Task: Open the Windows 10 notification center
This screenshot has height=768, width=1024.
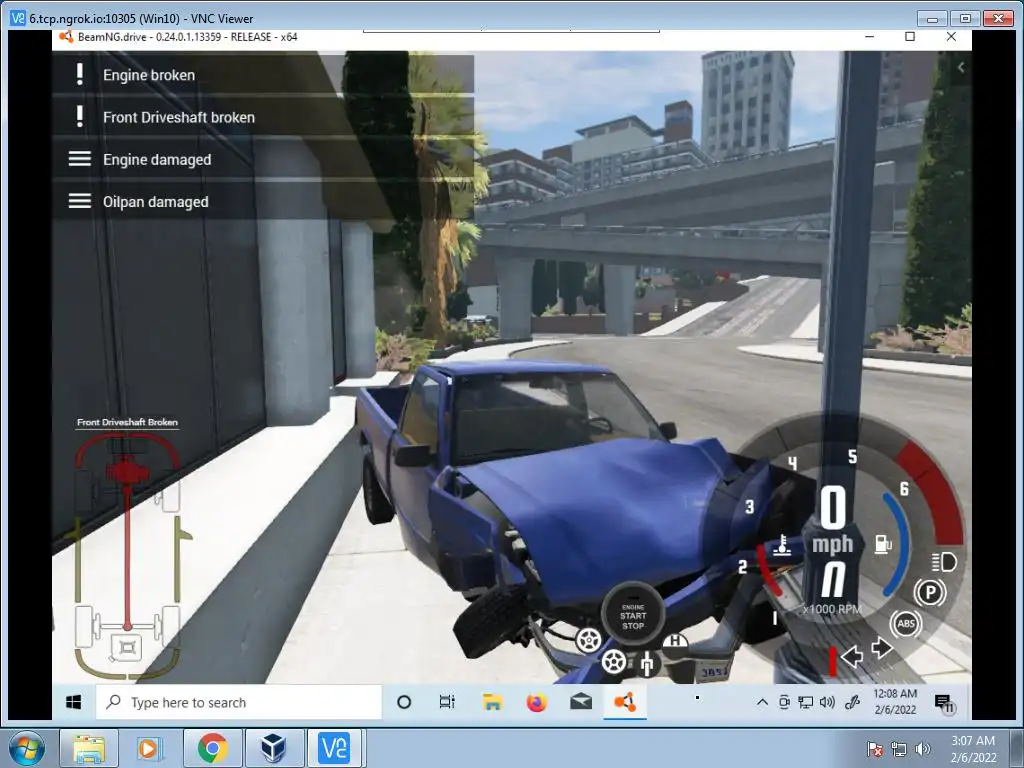Action: click(x=944, y=703)
